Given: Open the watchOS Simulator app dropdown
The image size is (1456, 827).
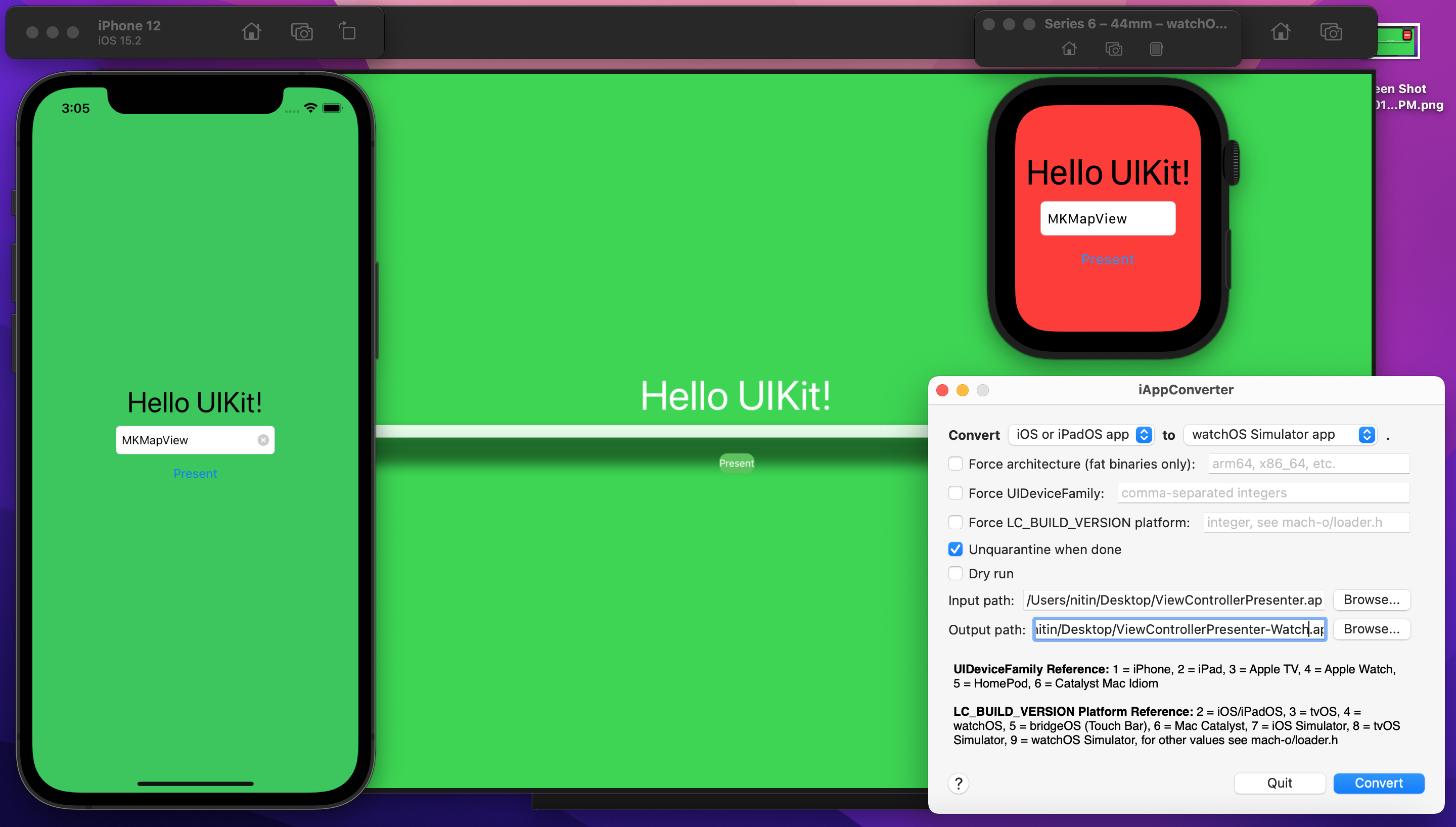Looking at the screenshot, I should [1280, 435].
